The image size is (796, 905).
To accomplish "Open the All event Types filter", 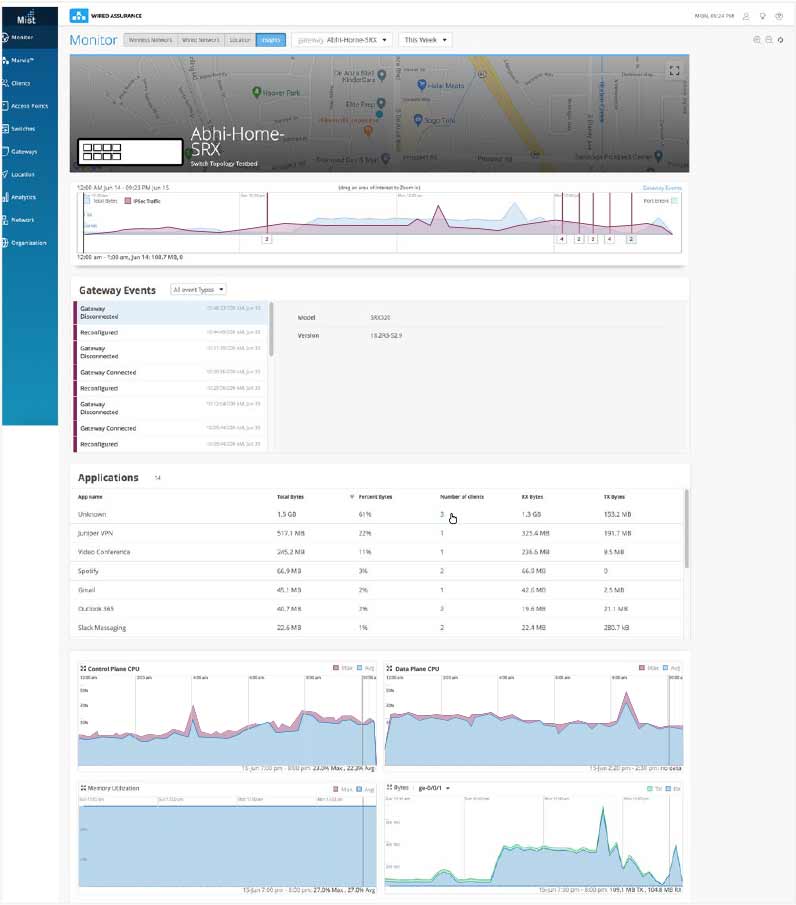I will coord(199,290).
